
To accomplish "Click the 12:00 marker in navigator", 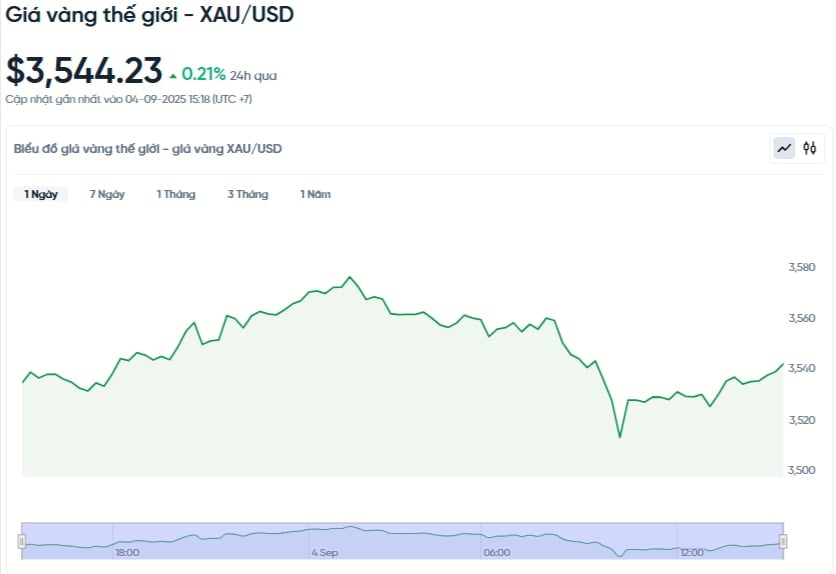I will click(692, 553).
